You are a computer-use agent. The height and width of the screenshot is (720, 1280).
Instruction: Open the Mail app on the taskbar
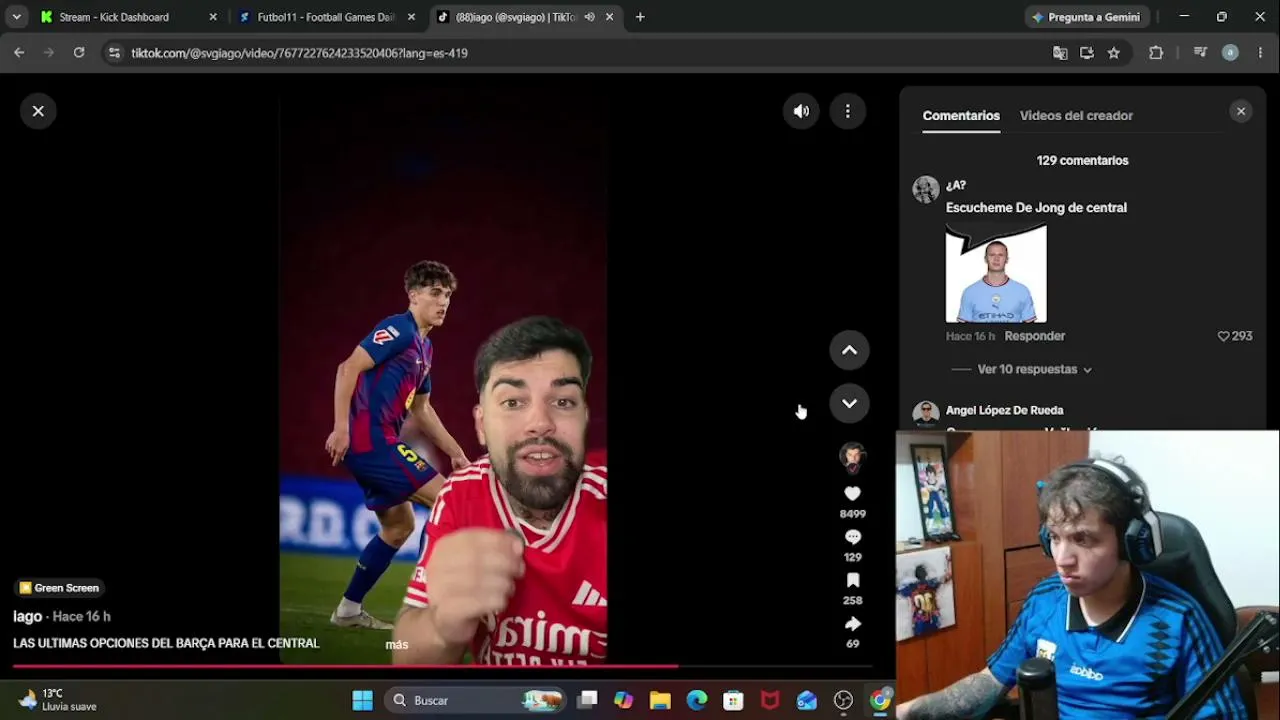tap(807, 700)
